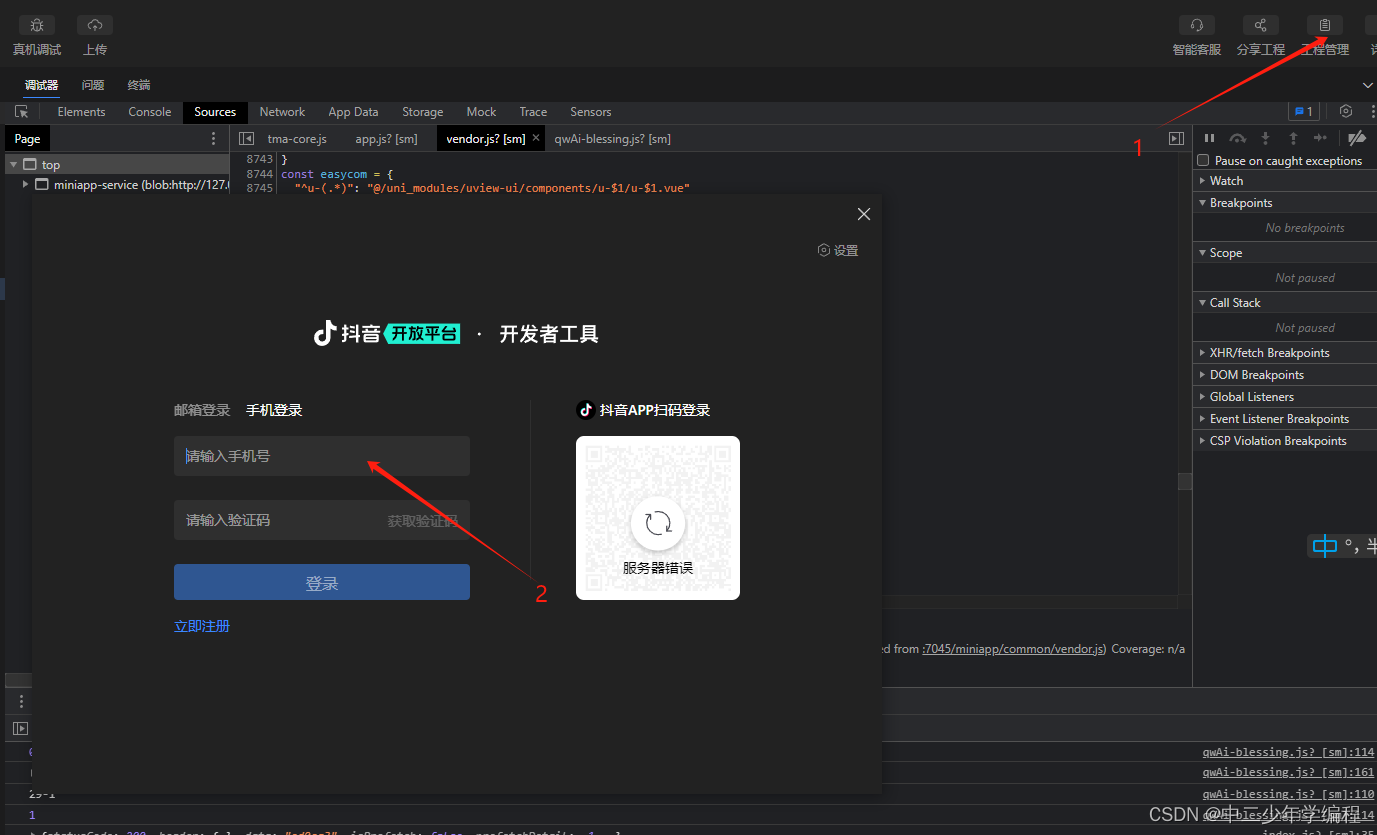The image size is (1377, 835).
Task: Click get verification code (获取验证码)
Action: (x=423, y=521)
